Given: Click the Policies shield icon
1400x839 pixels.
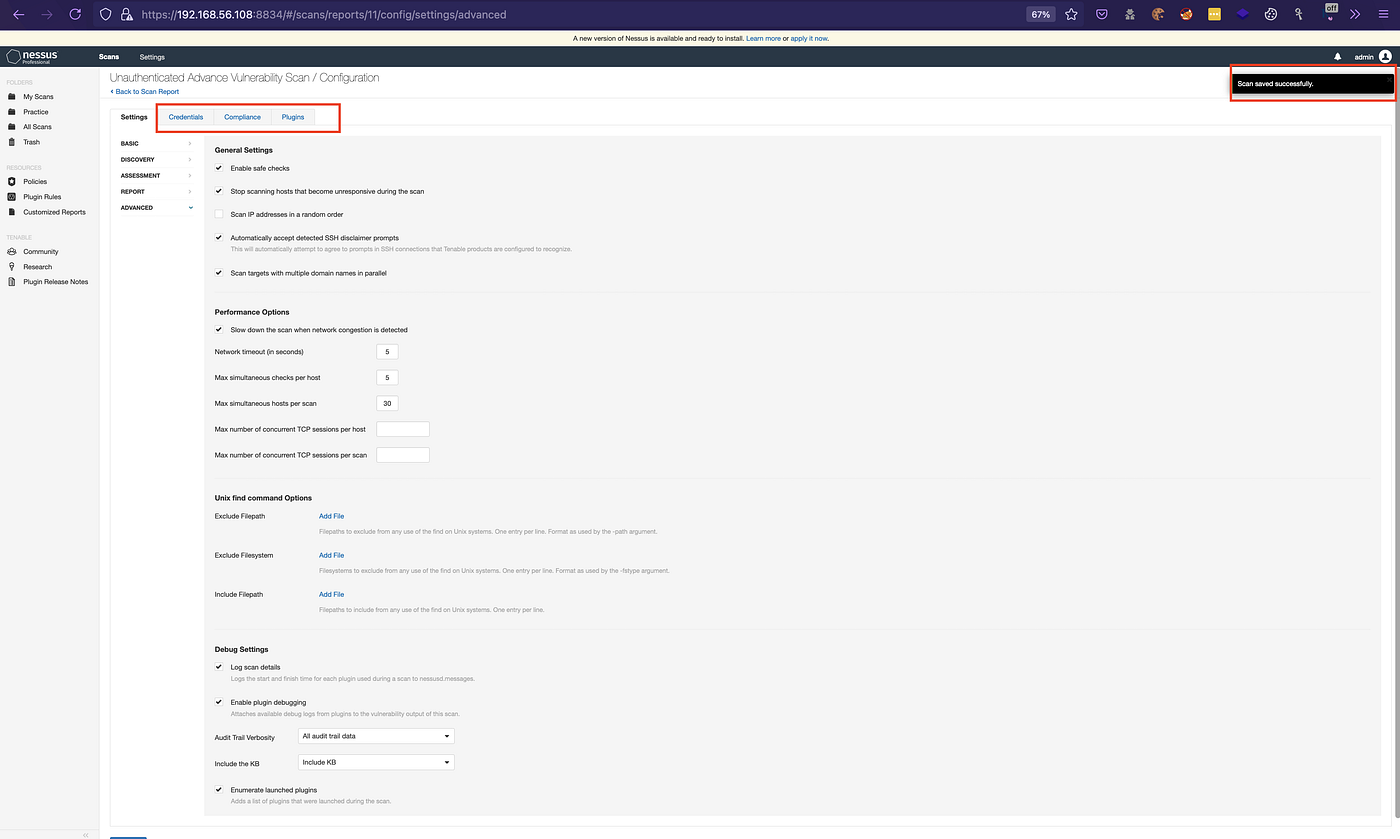Looking at the screenshot, I should (x=12, y=182).
